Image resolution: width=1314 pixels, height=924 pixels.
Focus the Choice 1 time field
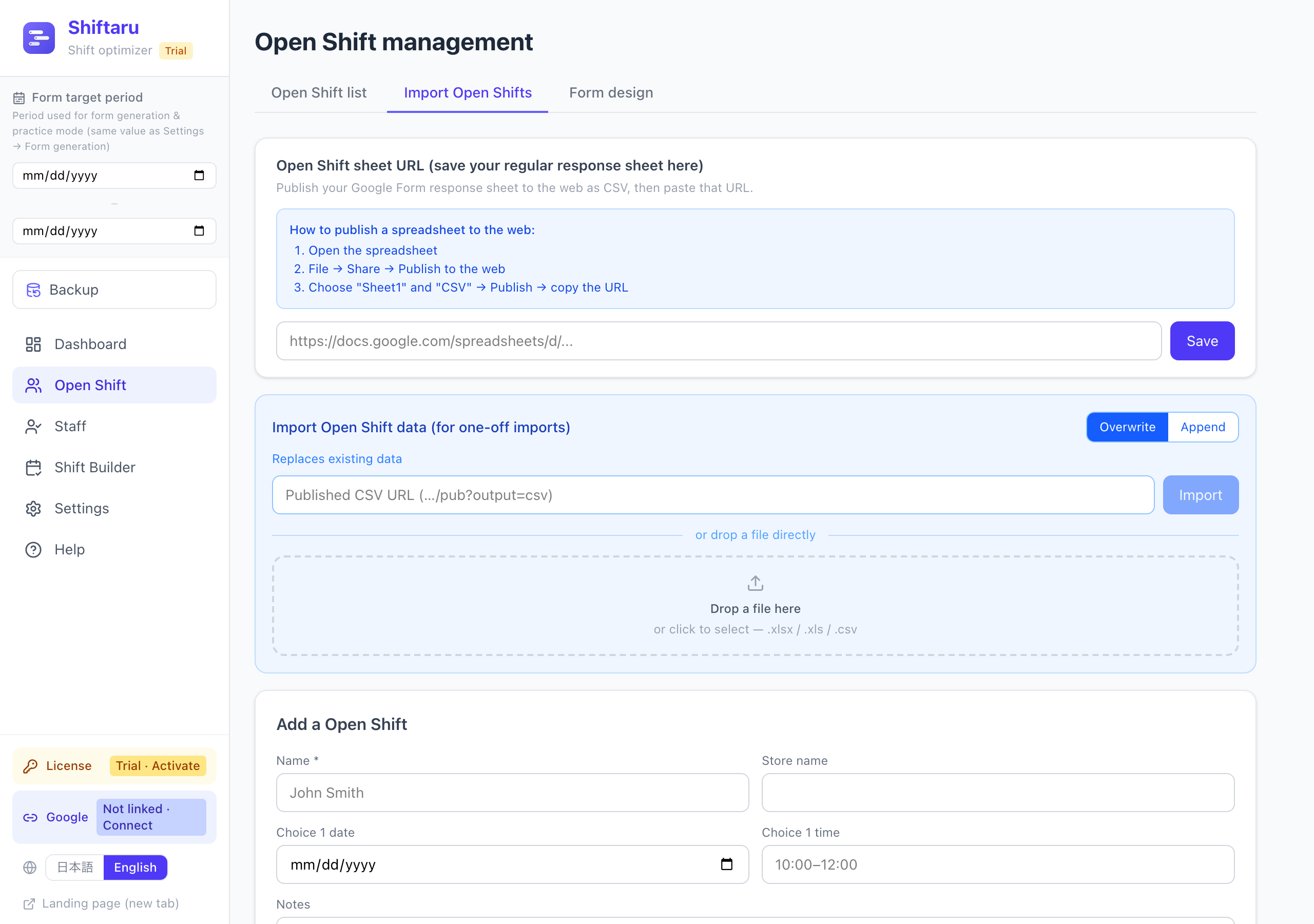pos(997,864)
